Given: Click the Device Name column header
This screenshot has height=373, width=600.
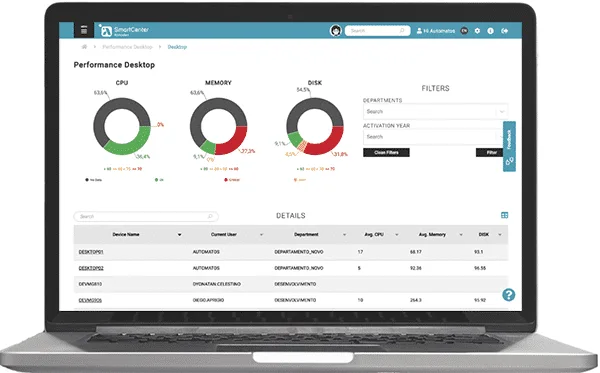Looking at the screenshot, I should coord(126,235).
